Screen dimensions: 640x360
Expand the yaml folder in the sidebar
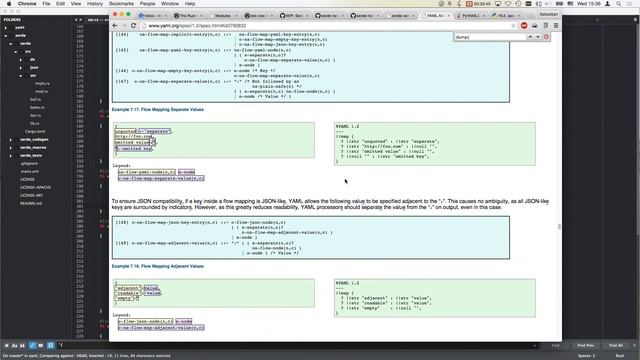click(6, 28)
